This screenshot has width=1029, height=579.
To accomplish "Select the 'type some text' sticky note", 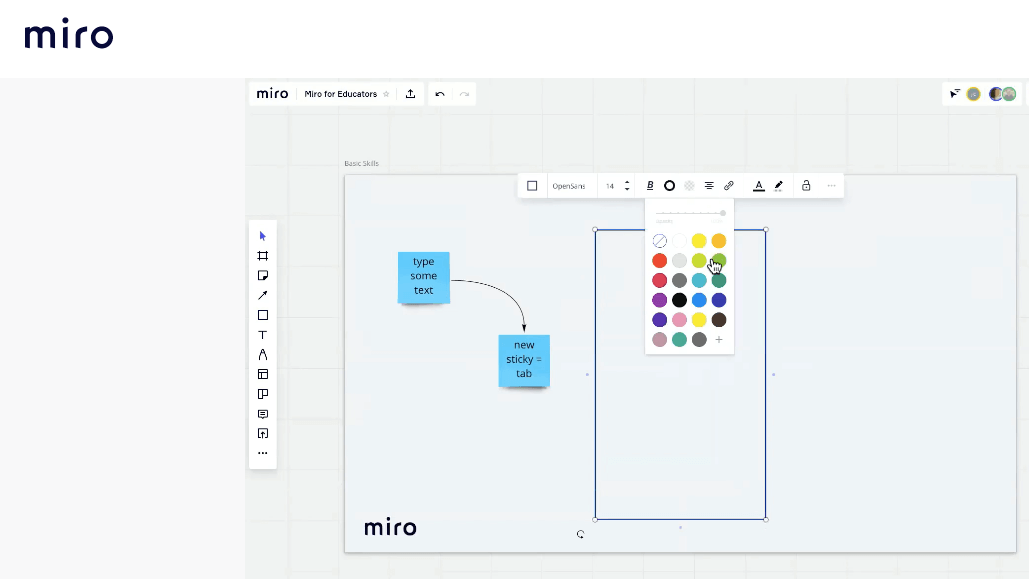I will click(423, 277).
